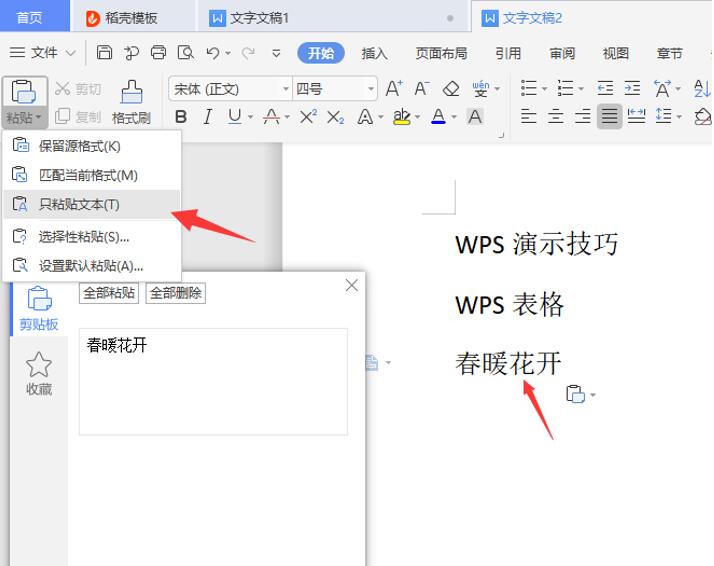Toggle strikethrough formatting
Image resolution: width=714 pixels, height=566 pixels.
(271, 117)
